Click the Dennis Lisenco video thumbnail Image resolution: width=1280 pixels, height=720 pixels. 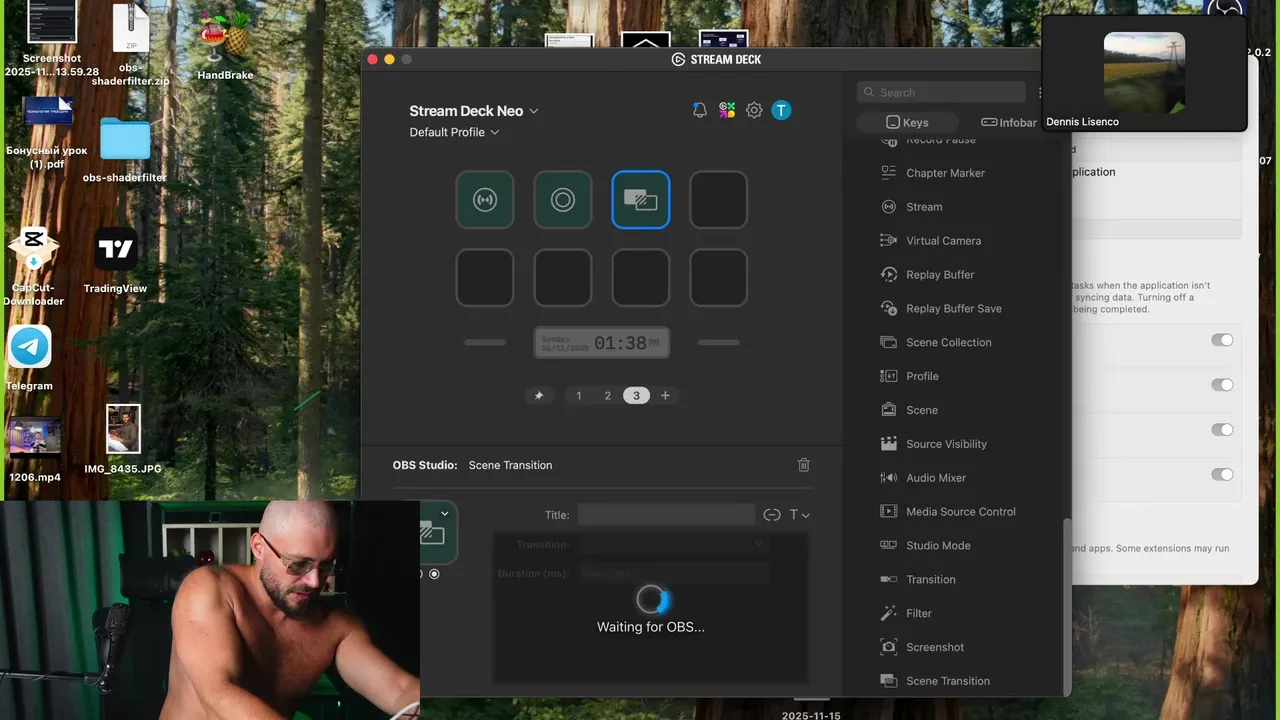[1144, 72]
